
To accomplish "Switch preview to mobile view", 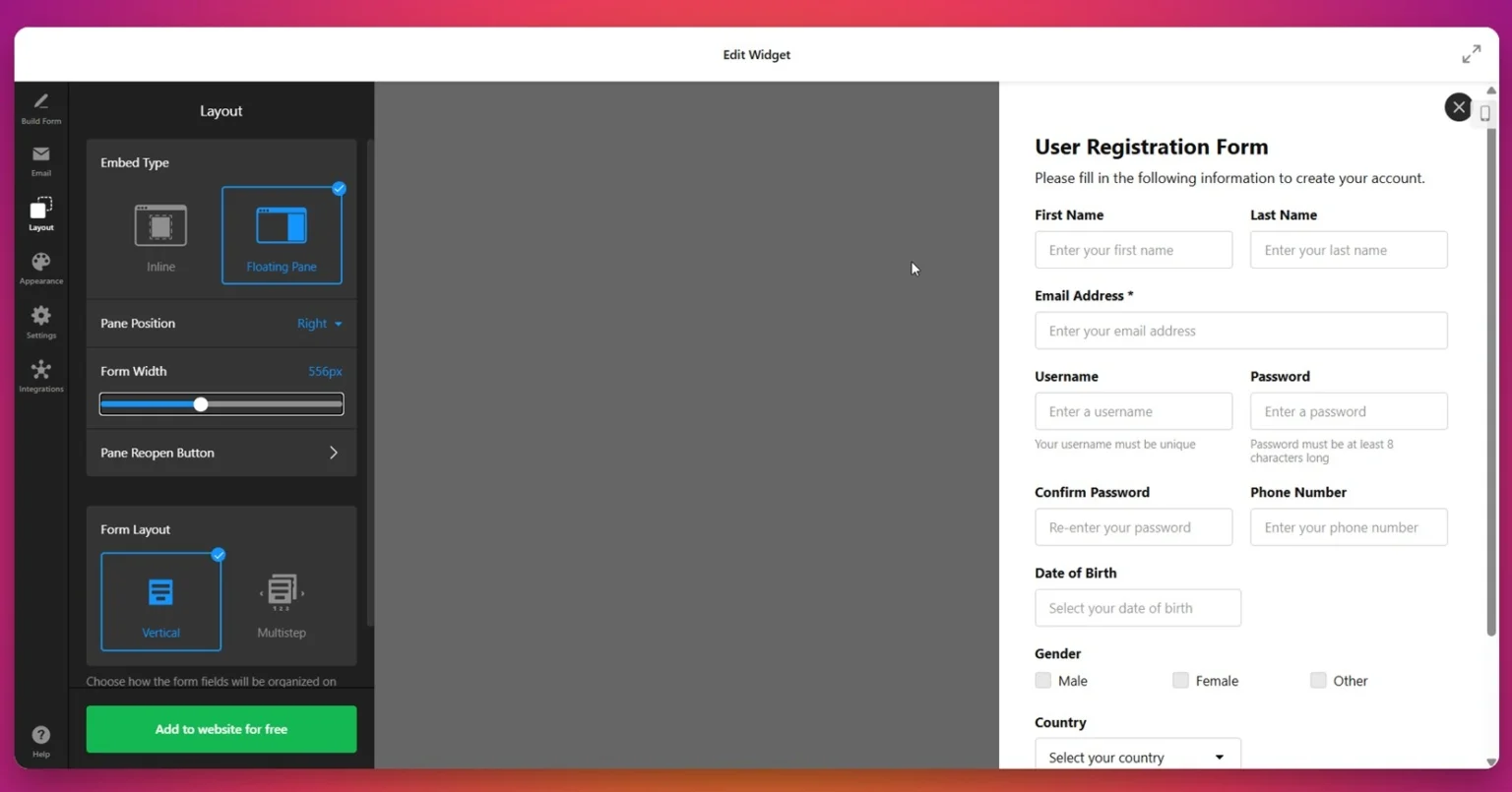I will tap(1485, 112).
